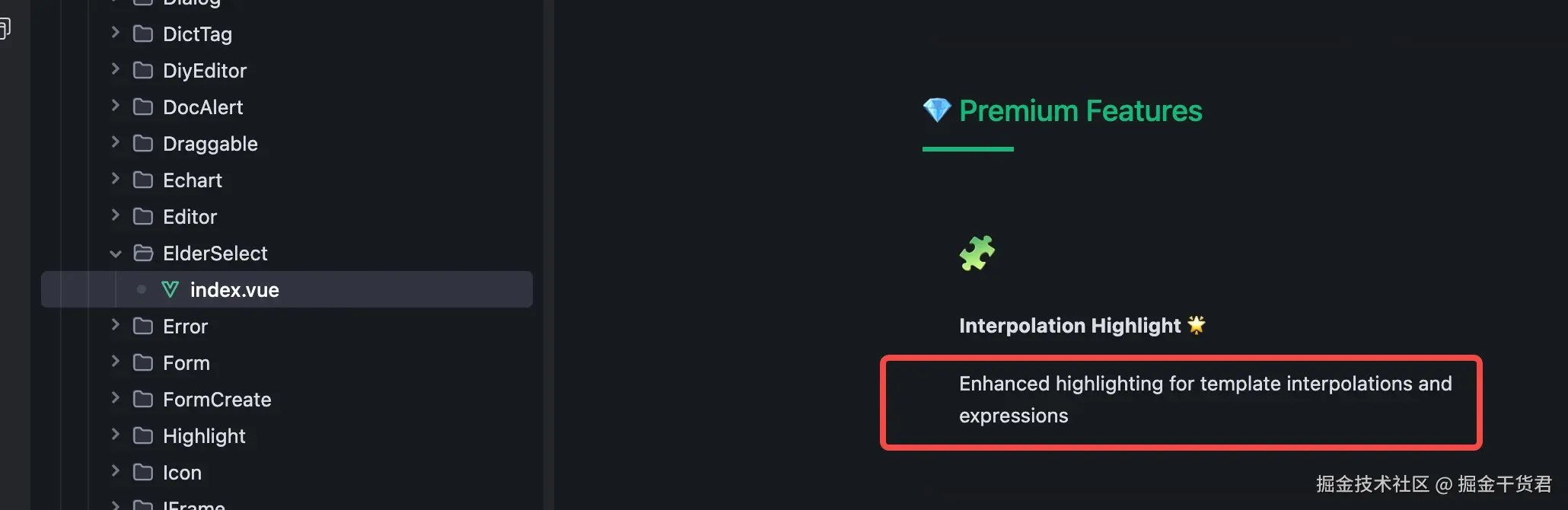Click the open folder icon for ElderSelect

pos(143,253)
